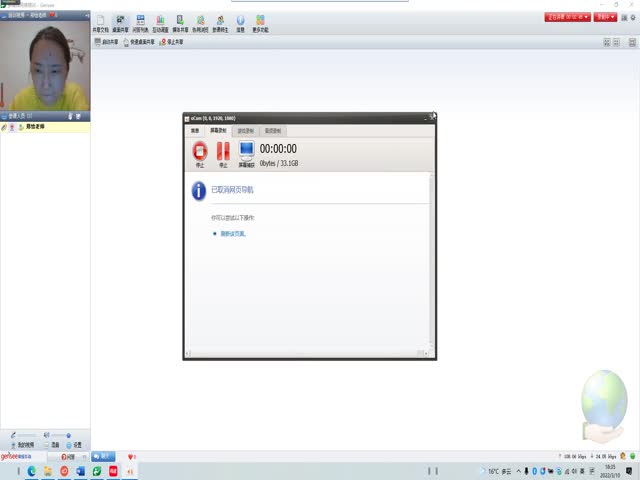Open the Share Document tool
This screenshot has height=480, width=640.
tap(99, 24)
